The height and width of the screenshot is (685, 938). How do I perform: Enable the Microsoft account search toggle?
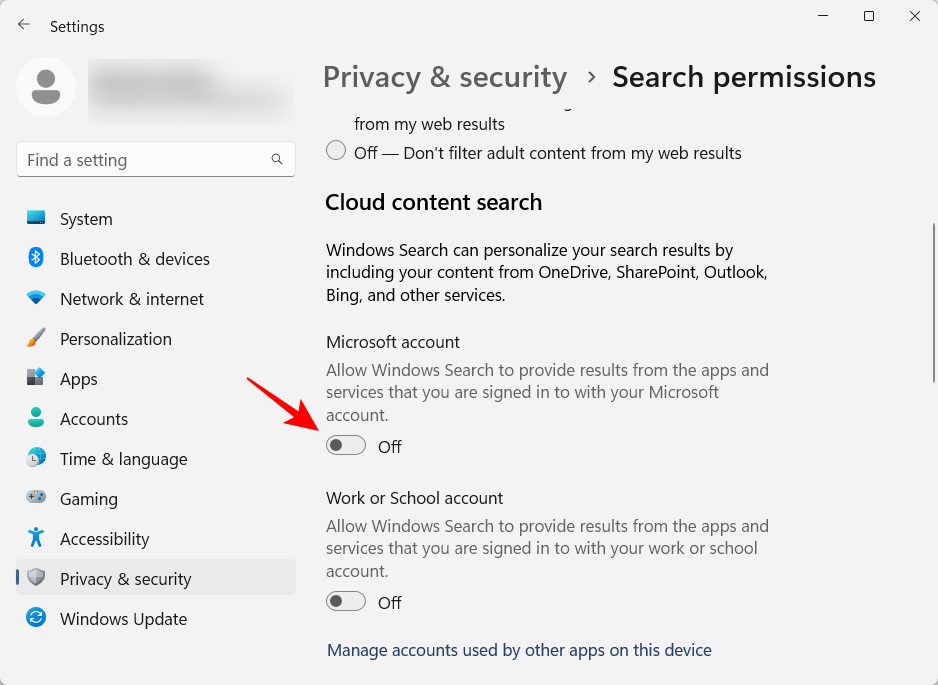[346, 444]
